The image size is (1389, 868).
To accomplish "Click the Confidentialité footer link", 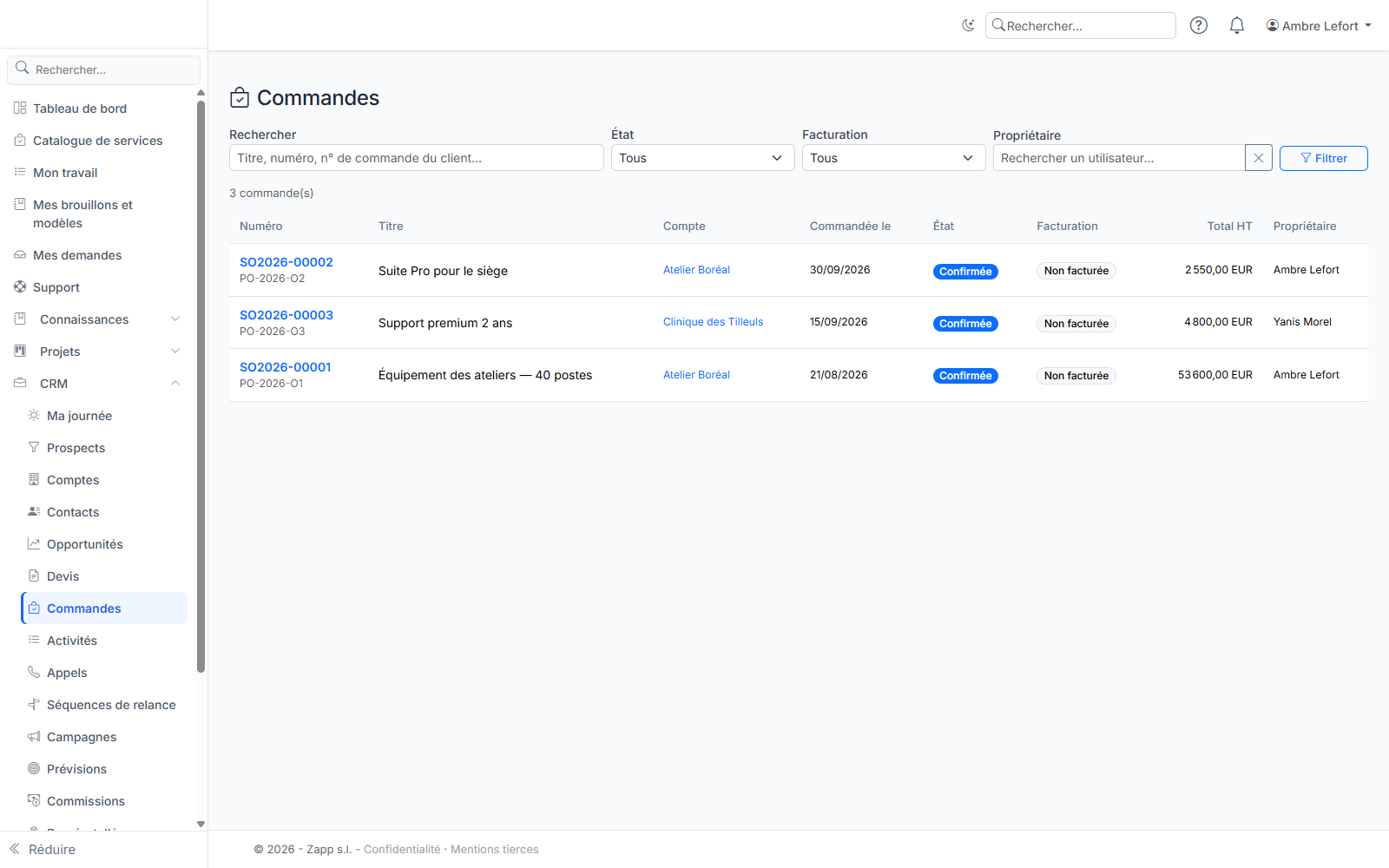I will [402, 849].
